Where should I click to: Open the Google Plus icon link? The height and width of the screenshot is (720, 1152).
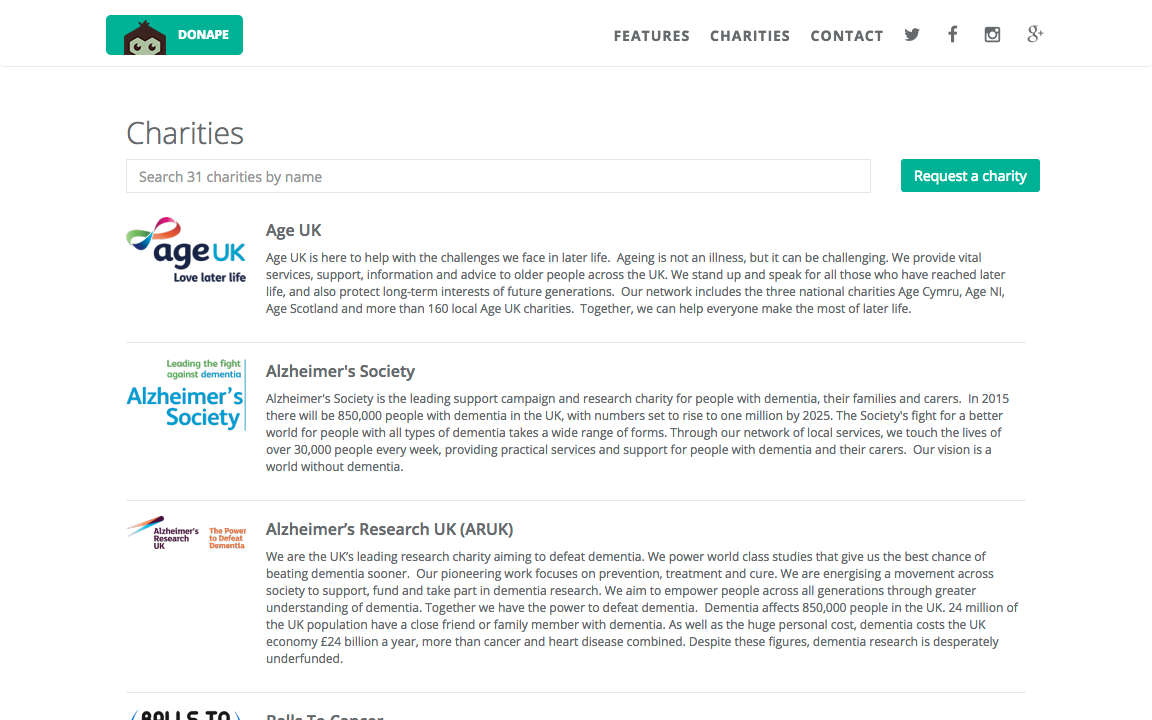tap(1035, 34)
